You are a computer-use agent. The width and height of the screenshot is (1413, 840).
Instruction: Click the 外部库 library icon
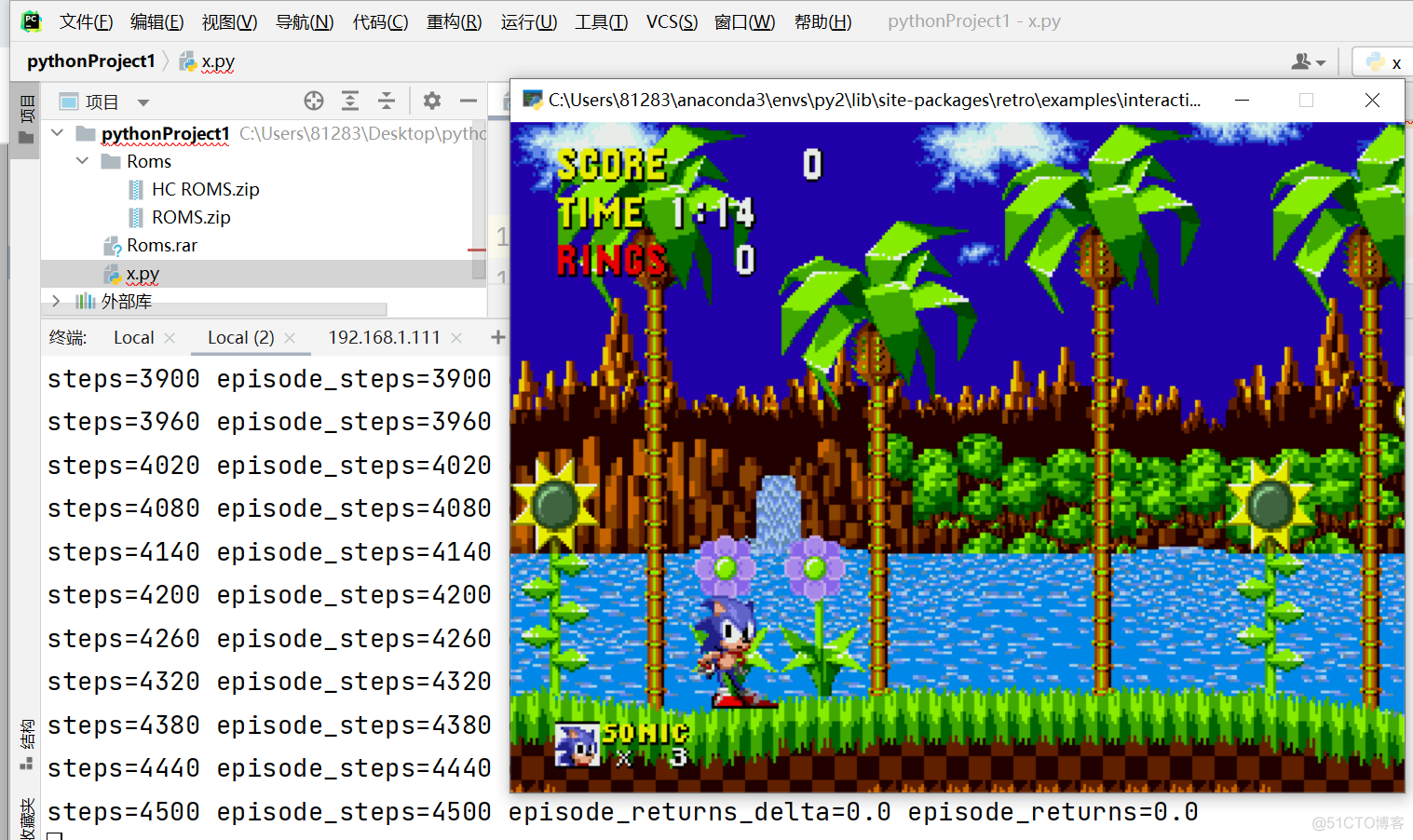click(86, 301)
